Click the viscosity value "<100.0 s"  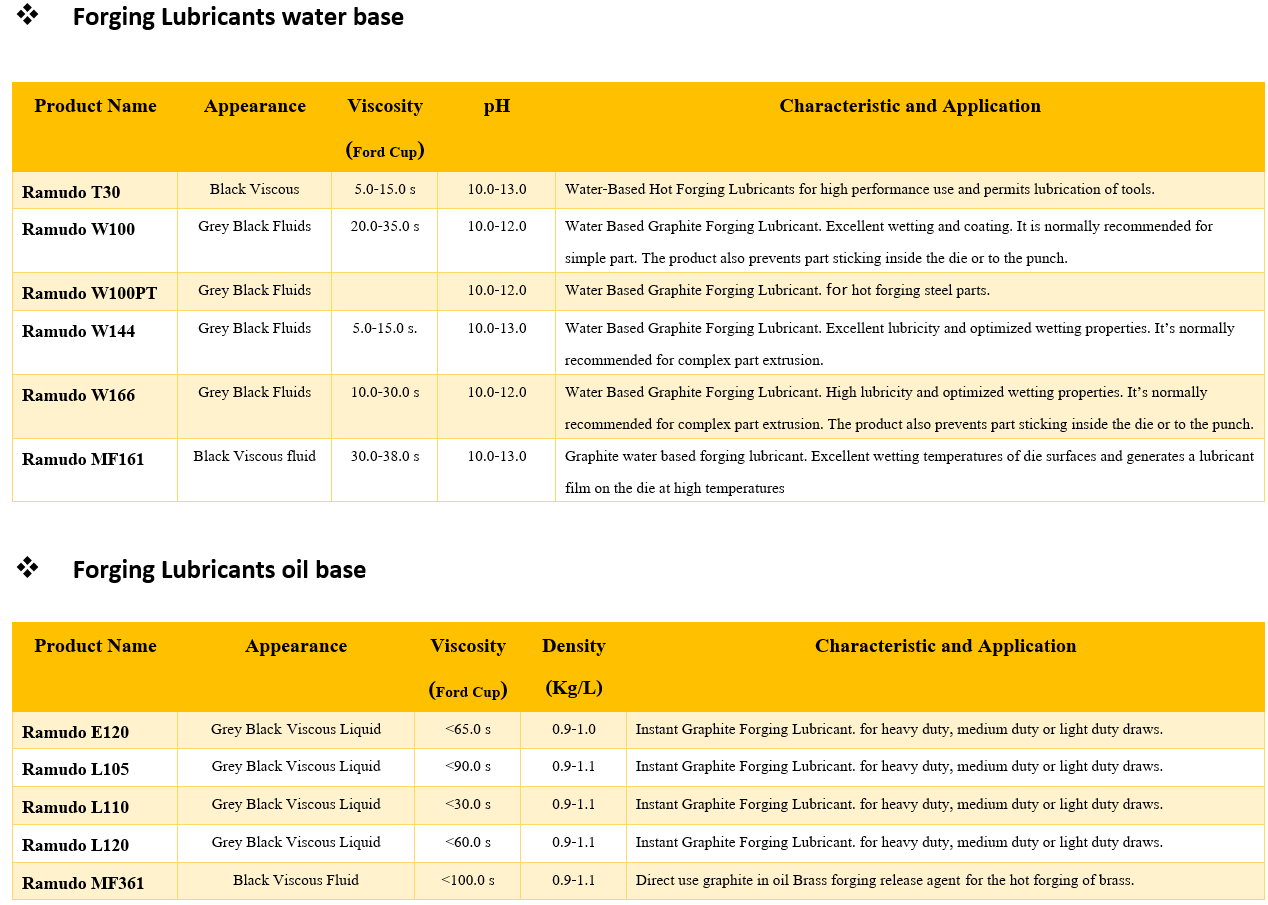[x=468, y=880]
